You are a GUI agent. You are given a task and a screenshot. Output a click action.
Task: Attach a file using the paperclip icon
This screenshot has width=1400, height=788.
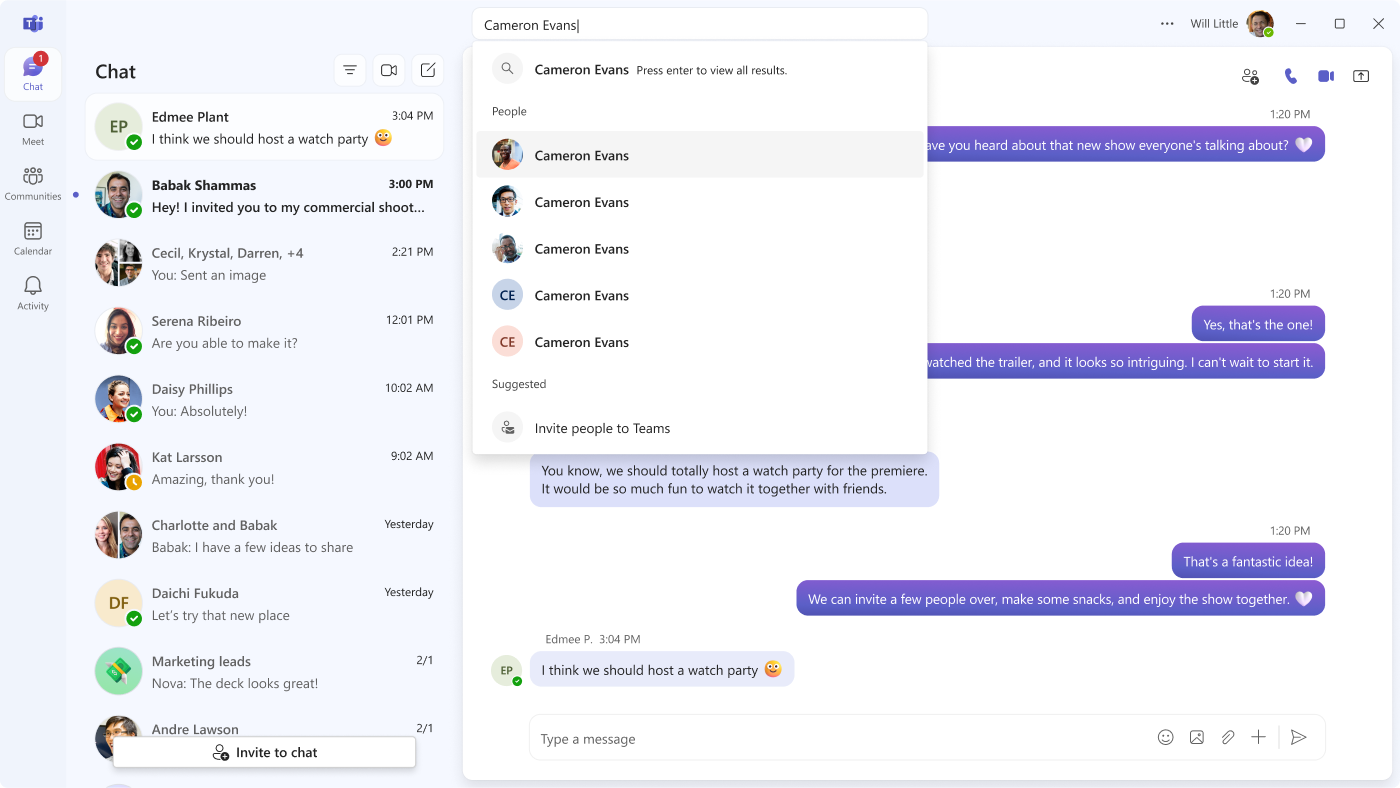(x=1228, y=738)
